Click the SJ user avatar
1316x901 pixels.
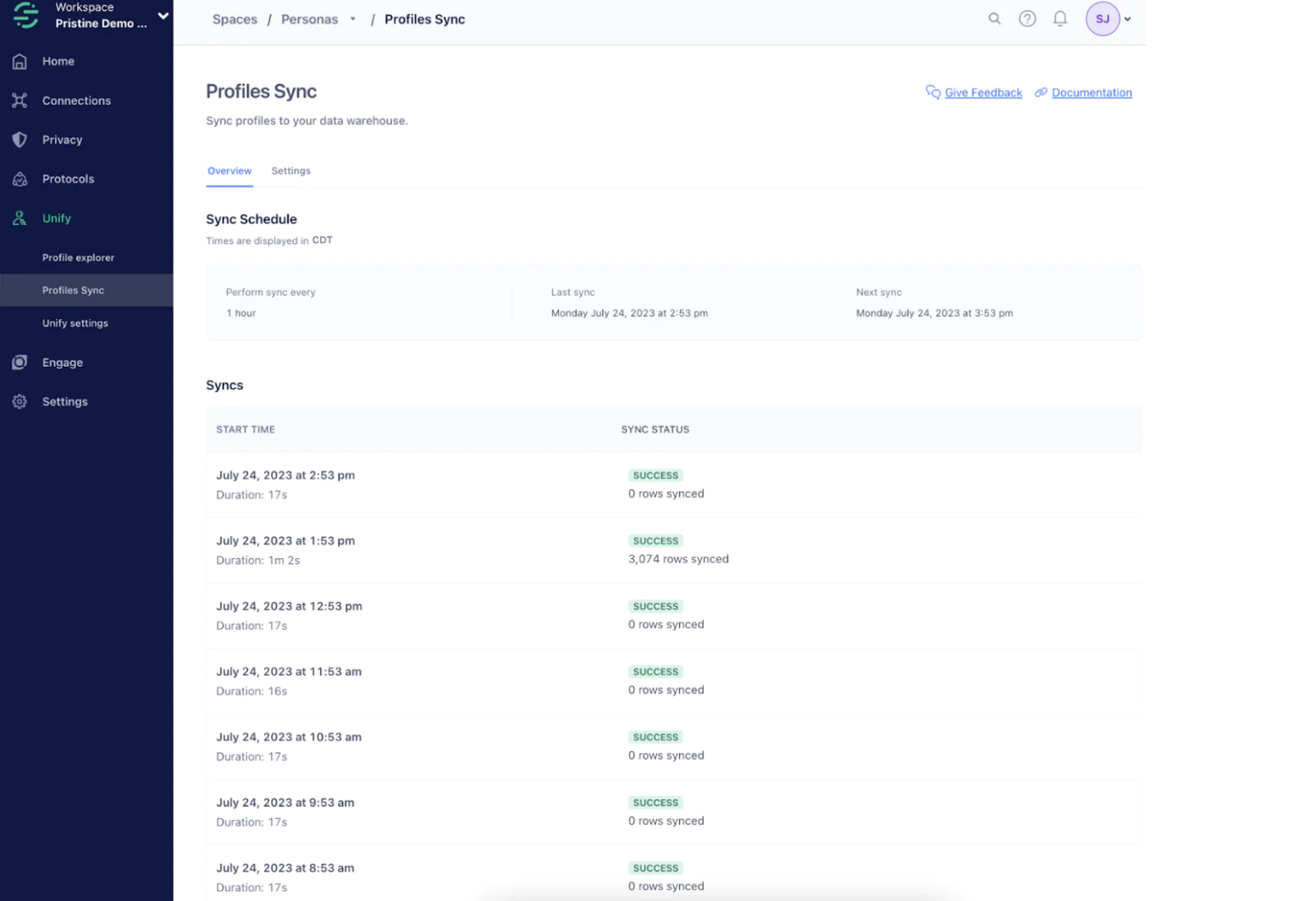1102,18
